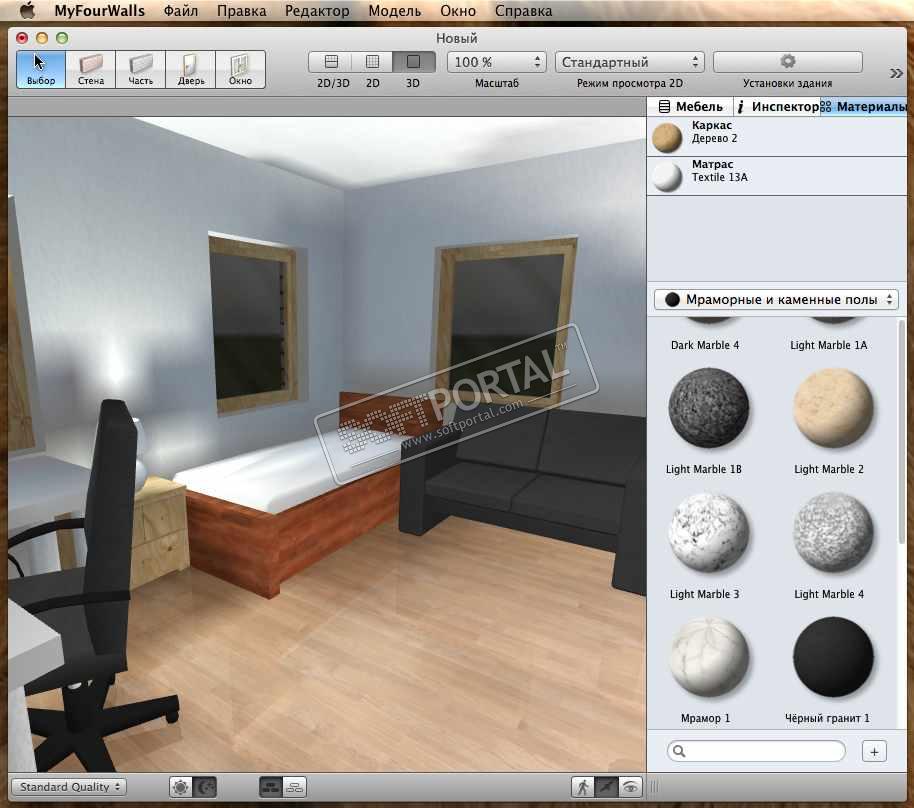Open the Материалы tab
The image size is (914, 808).
[x=864, y=107]
